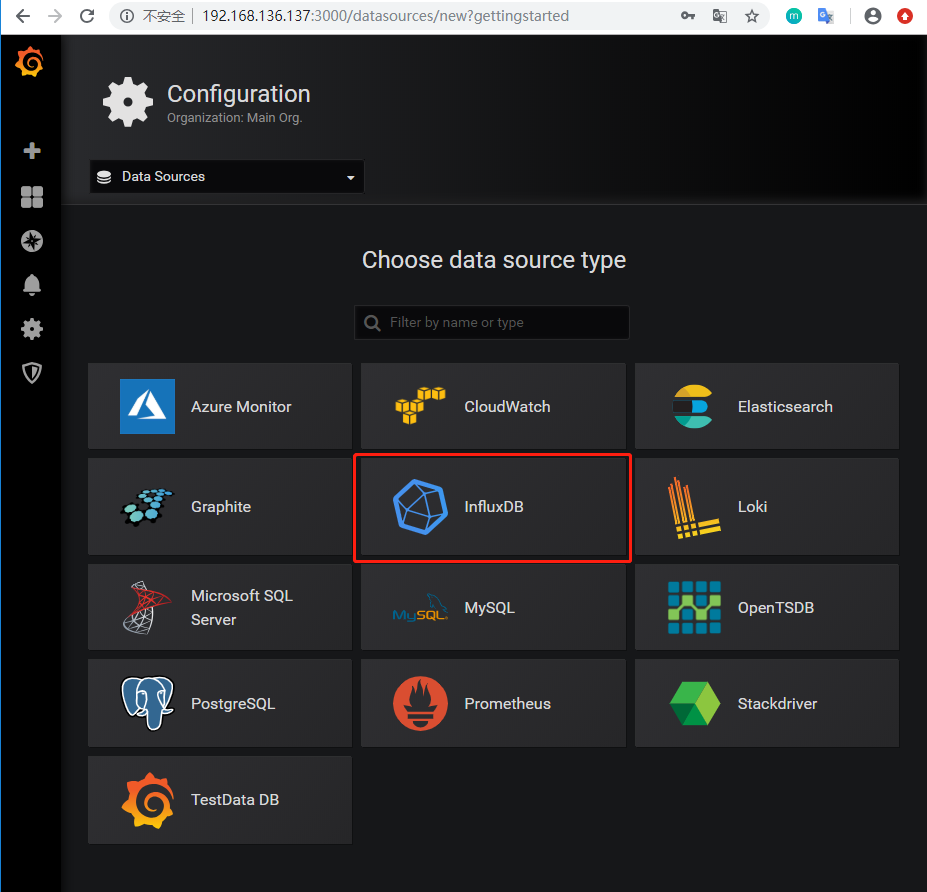
Task: Click the InfluxDB polyhedron logo
Action: coord(420,507)
